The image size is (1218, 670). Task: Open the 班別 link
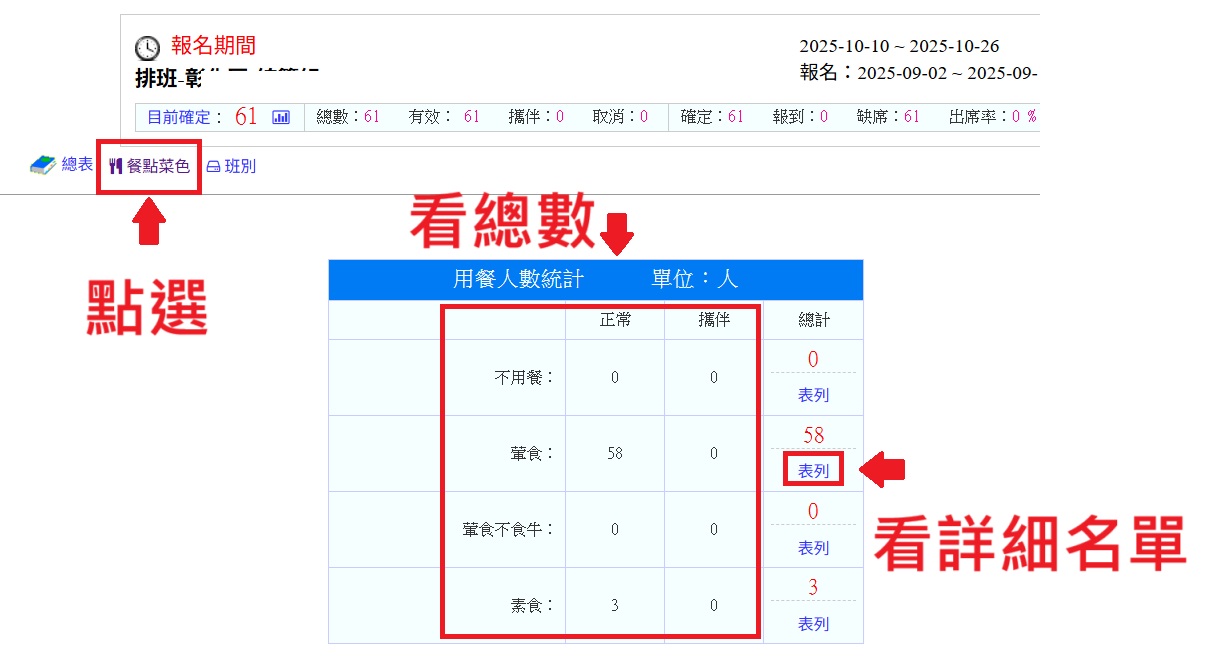point(240,166)
